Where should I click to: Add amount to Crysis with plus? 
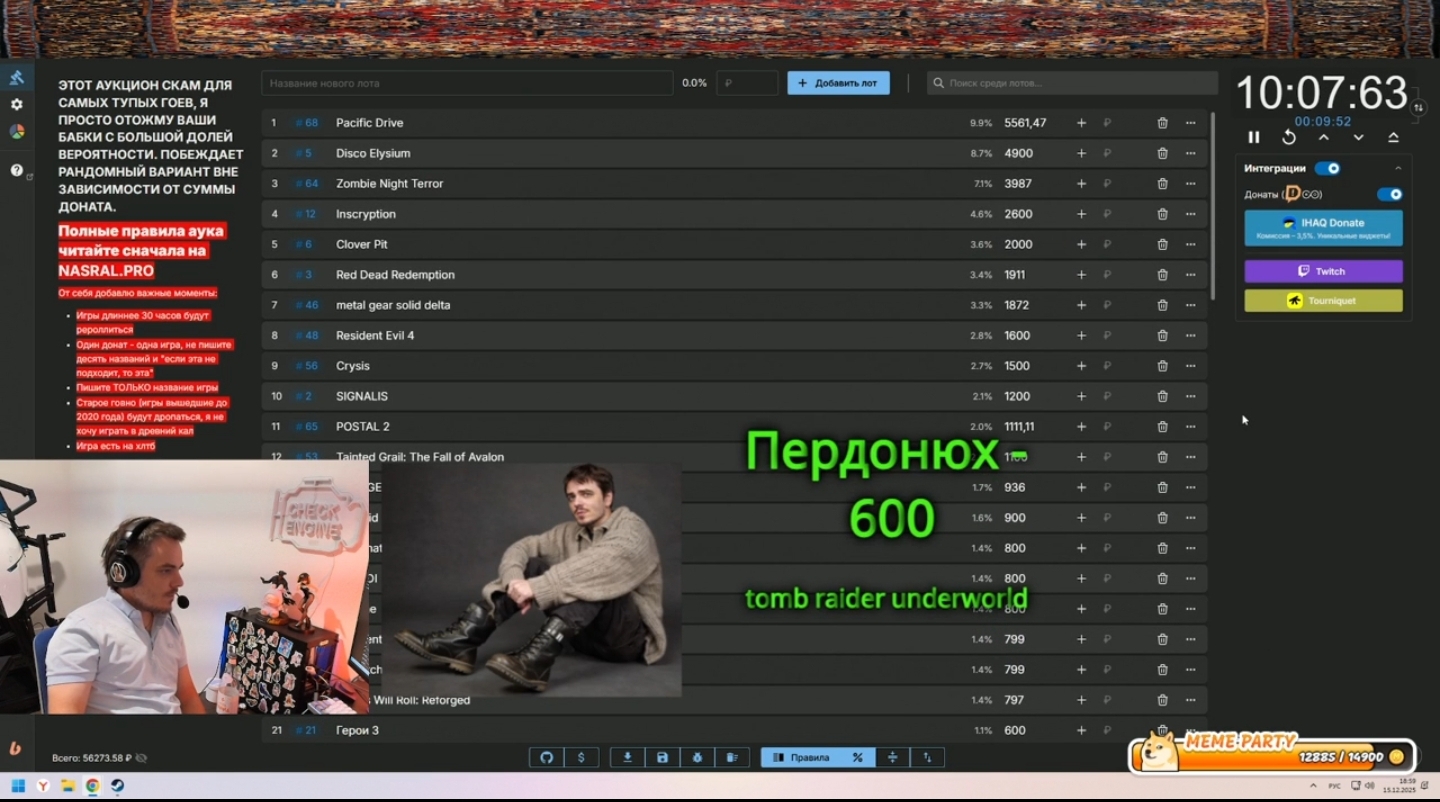[1081, 366]
